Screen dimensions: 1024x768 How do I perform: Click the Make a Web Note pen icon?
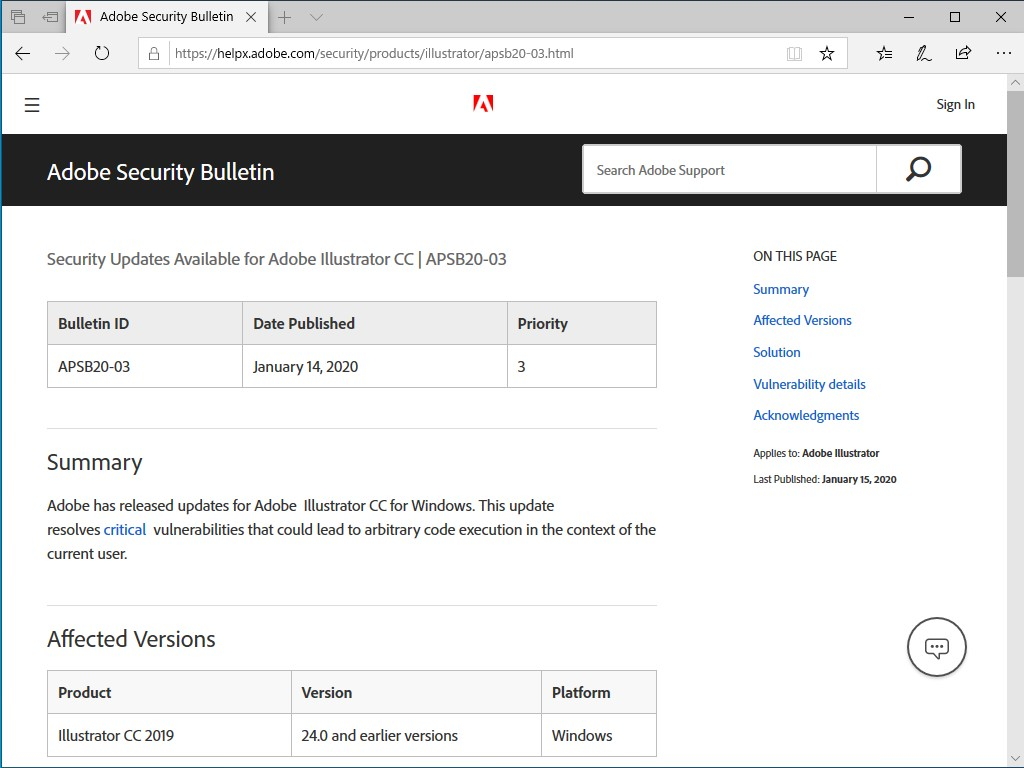[923, 53]
